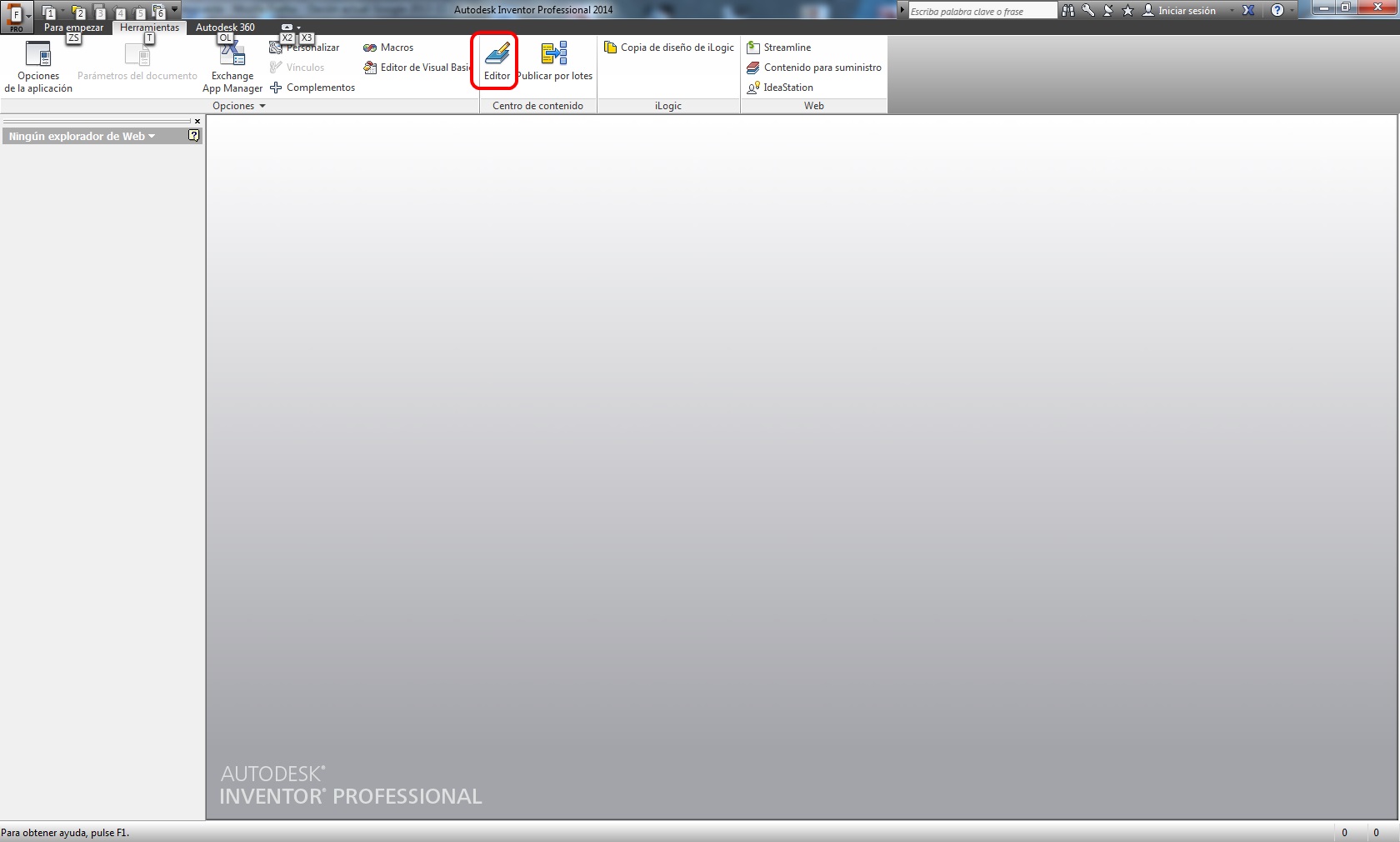Click the key Subscription Center icon

1088,11
